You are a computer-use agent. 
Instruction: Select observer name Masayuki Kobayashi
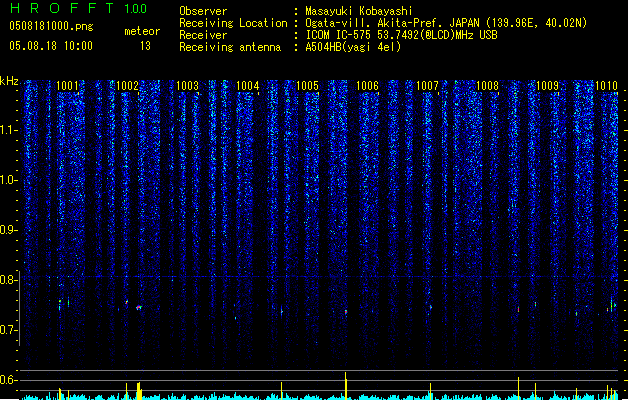pos(359,11)
